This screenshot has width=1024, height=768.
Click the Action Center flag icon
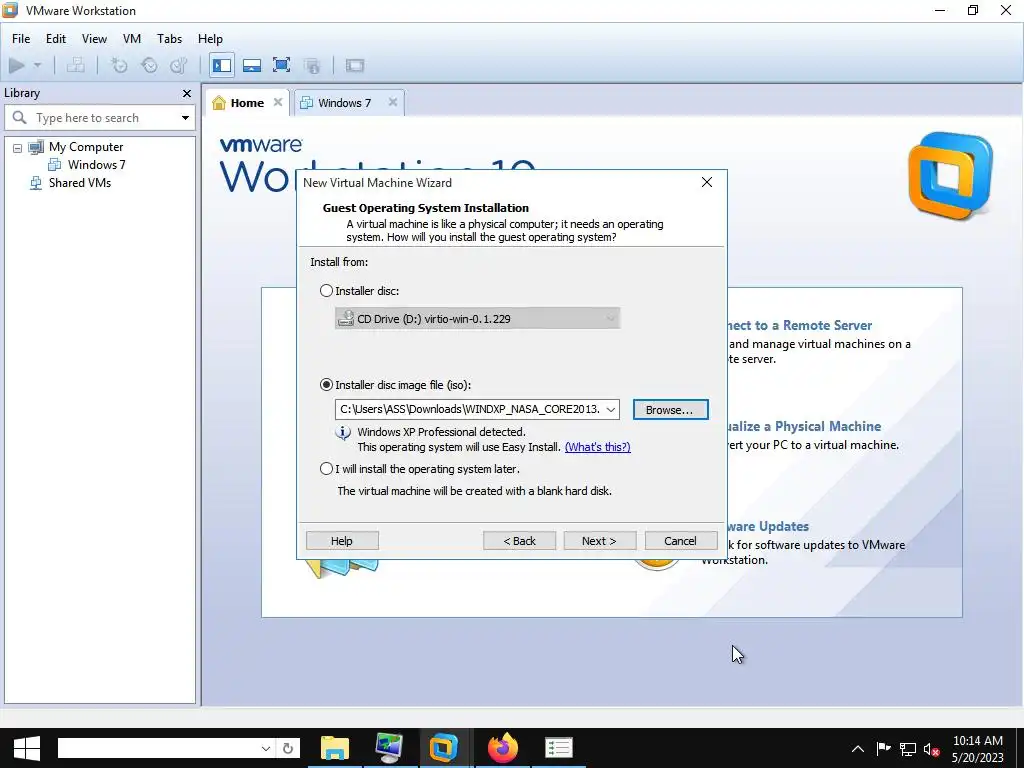[883, 749]
